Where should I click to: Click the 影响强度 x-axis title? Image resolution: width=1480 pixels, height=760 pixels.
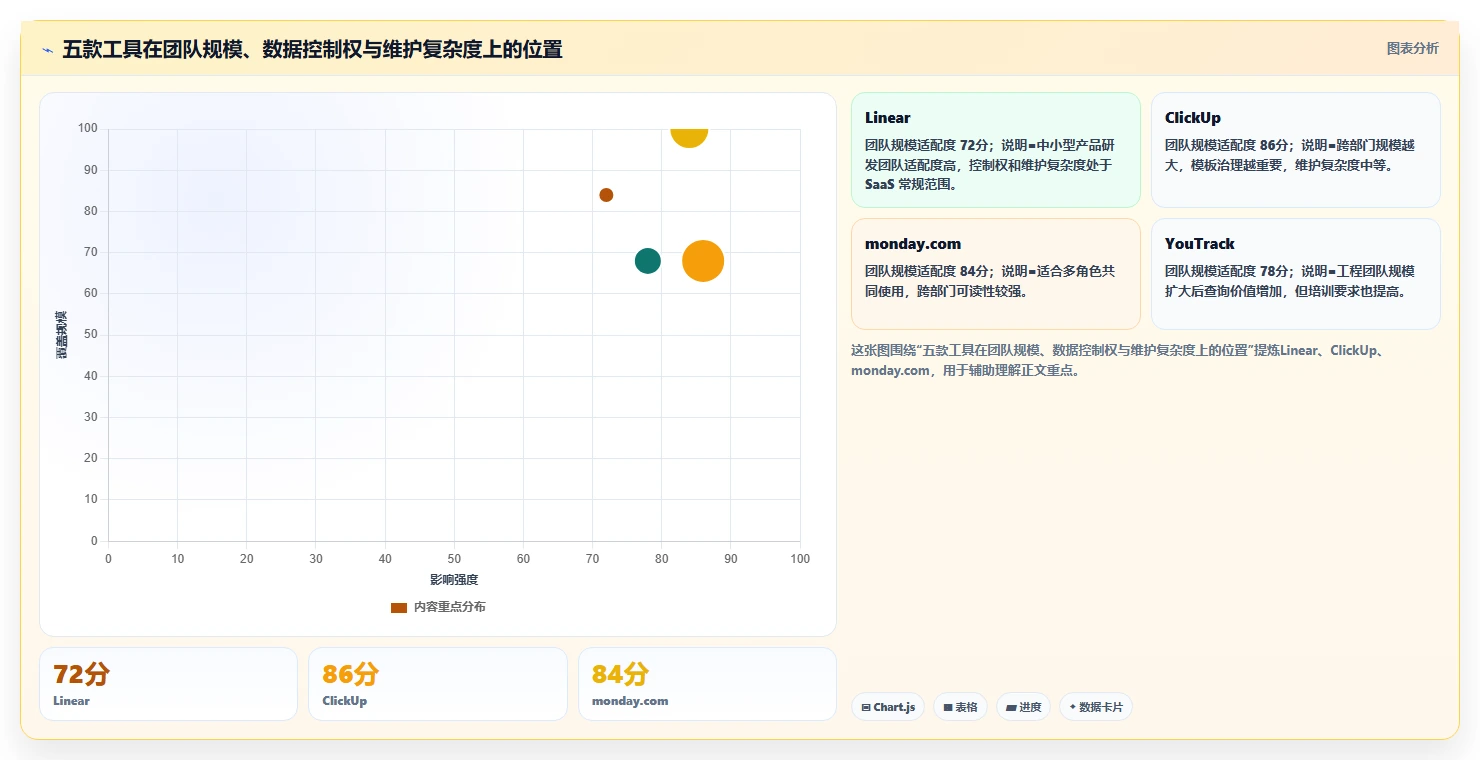tap(454, 580)
